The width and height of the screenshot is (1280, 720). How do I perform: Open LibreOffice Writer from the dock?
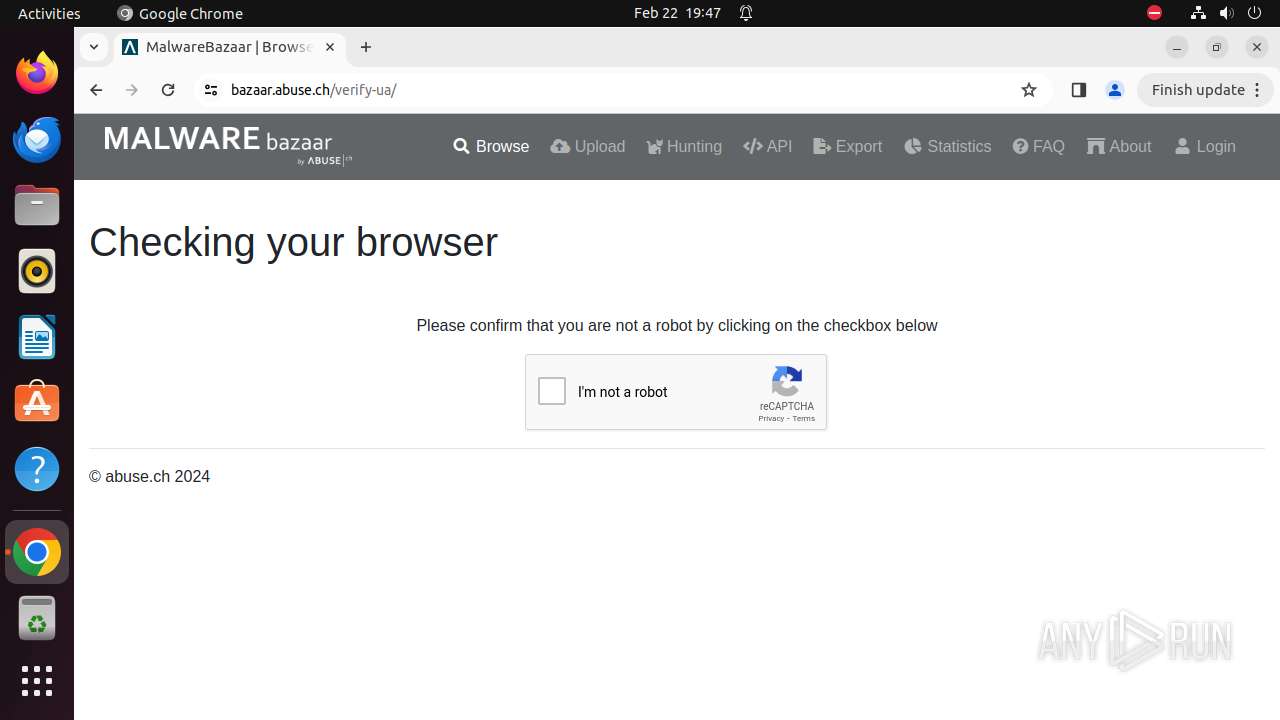[x=37, y=337]
